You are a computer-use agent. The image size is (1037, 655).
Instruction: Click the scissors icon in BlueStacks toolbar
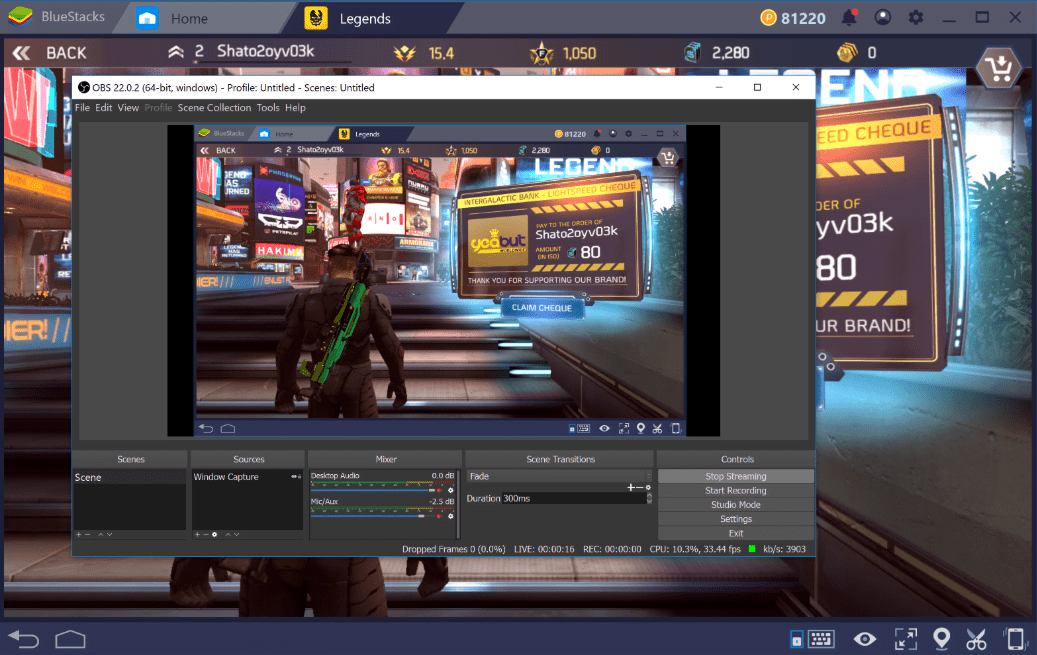click(977, 638)
